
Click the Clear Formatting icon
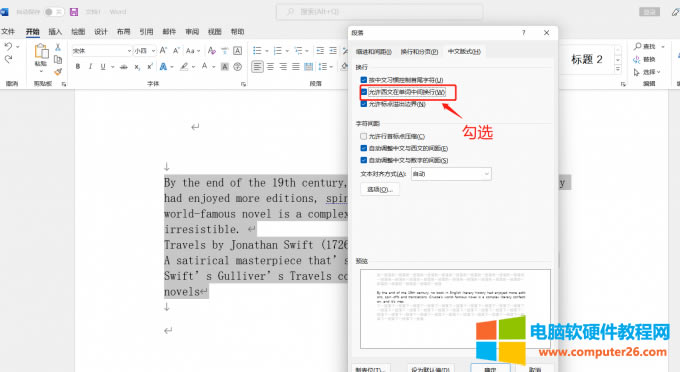[212, 51]
